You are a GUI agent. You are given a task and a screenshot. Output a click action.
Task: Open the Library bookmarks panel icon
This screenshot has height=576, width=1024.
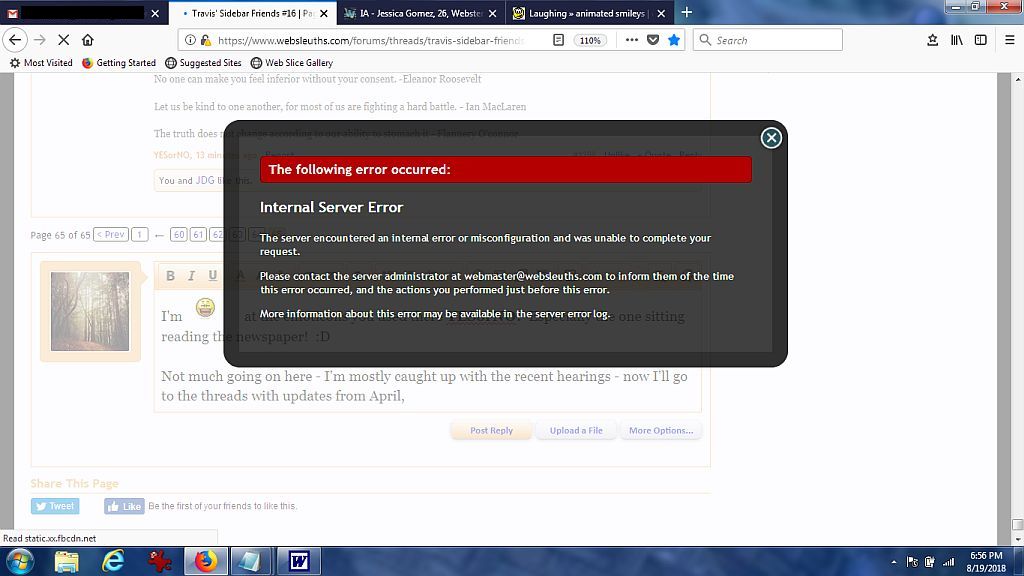coord(957,40)
